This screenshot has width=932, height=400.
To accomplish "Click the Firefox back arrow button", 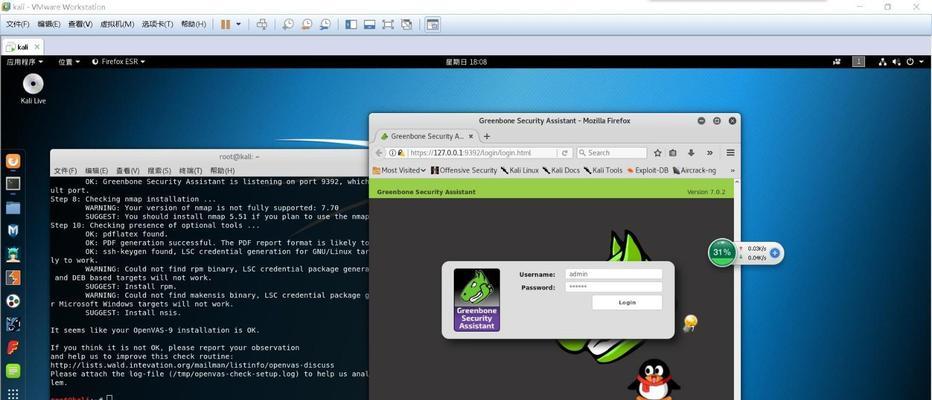I will click(379, 153).
